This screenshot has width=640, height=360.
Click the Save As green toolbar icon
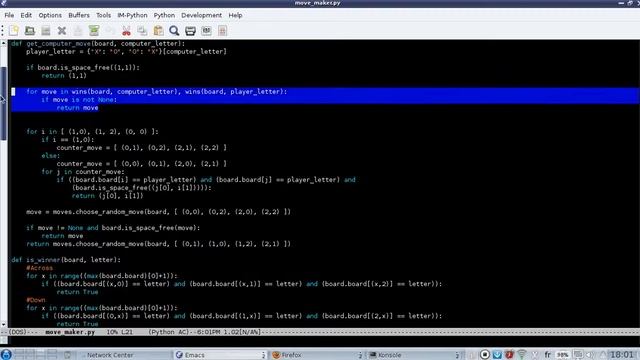pos(94,31)
